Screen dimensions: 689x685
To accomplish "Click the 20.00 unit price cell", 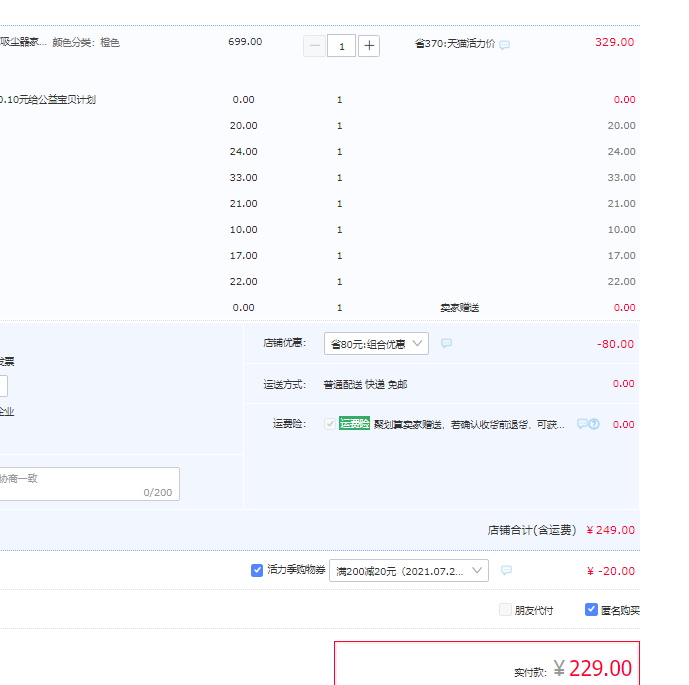I will pyautogui.click(x=243, y=126).
